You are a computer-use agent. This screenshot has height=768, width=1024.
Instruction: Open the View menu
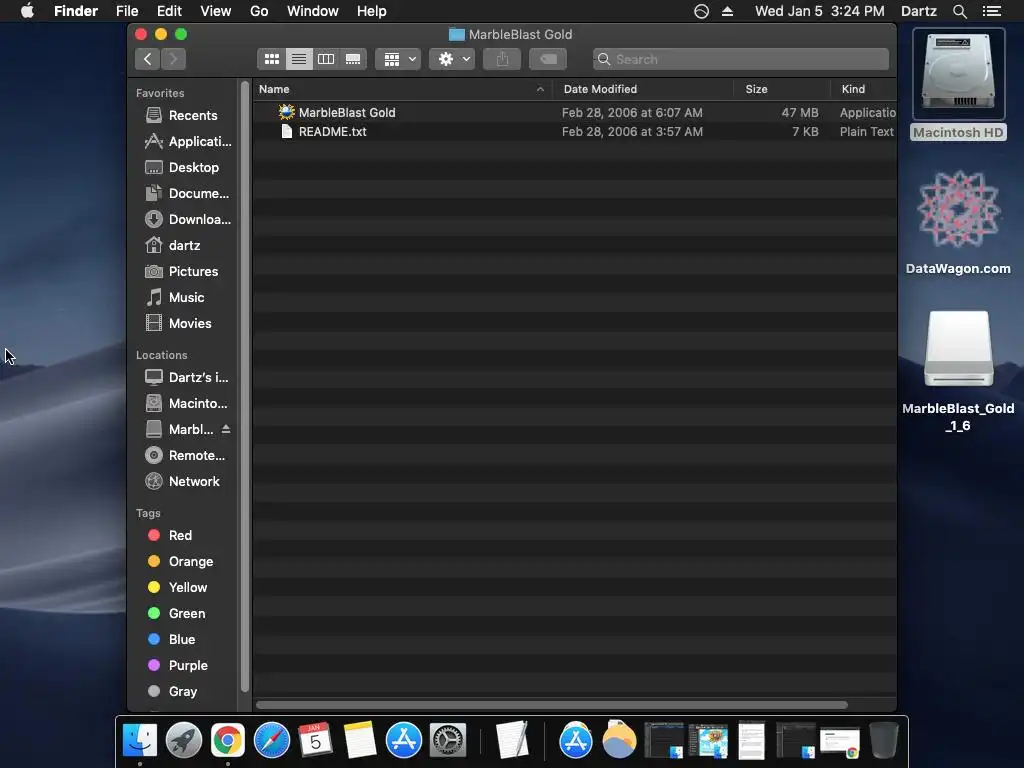click(216, 11)
